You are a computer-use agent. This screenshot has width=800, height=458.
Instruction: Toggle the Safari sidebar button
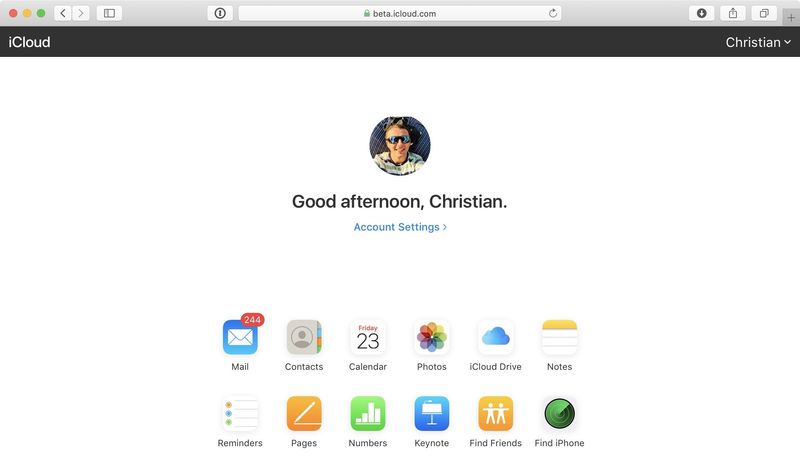(109, 13)
